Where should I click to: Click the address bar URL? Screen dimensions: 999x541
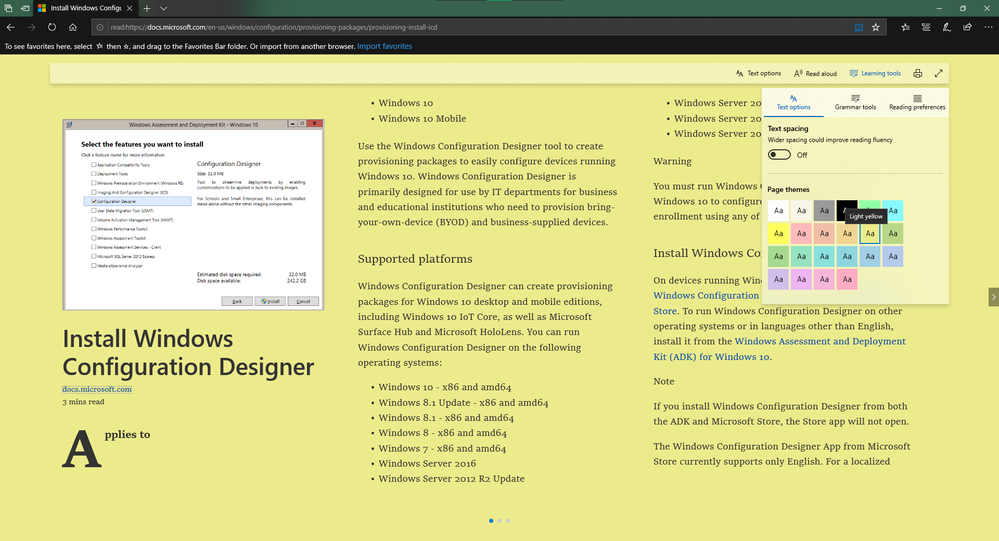(273, 27)
